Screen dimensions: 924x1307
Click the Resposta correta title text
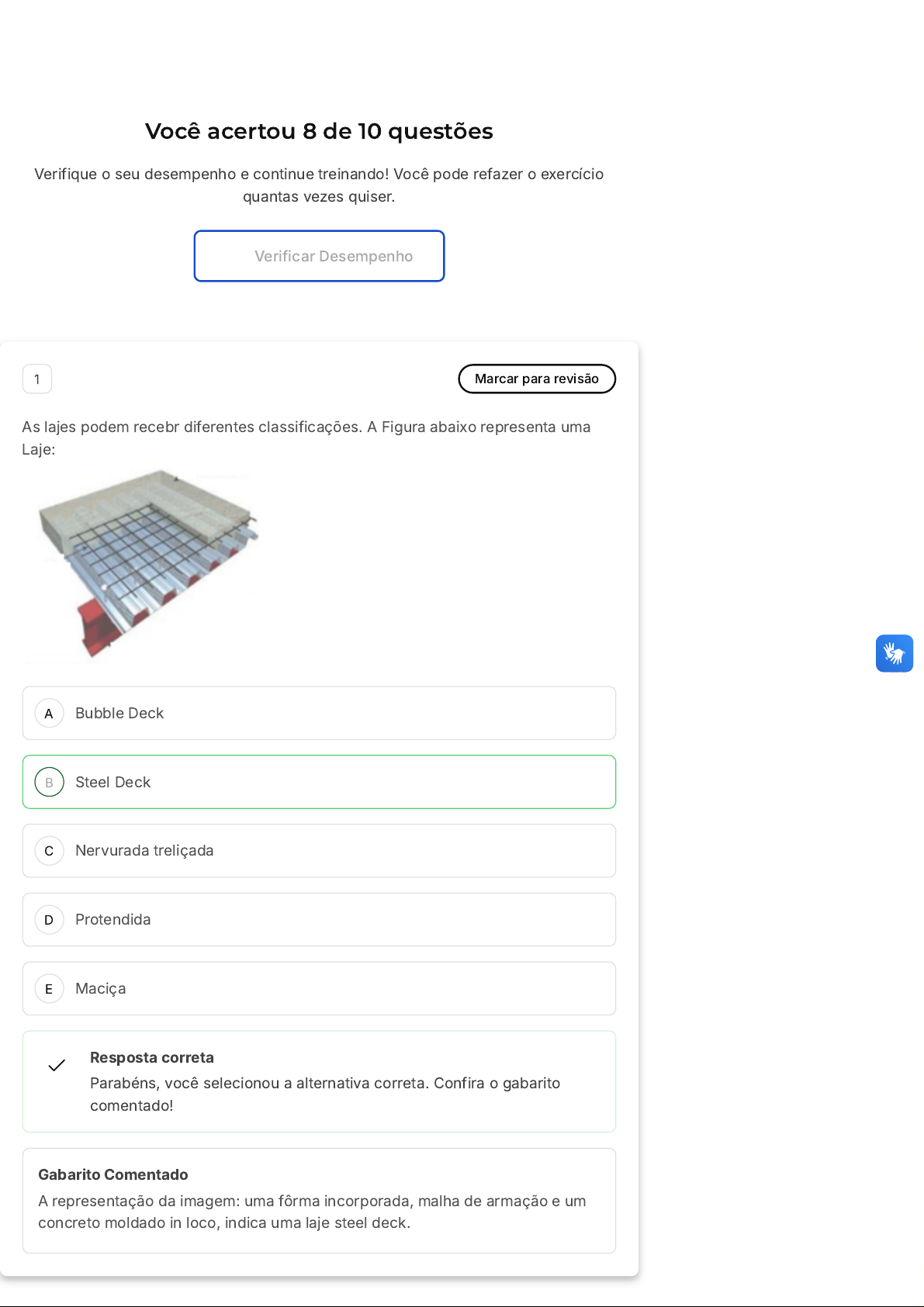pos(152,1057)
